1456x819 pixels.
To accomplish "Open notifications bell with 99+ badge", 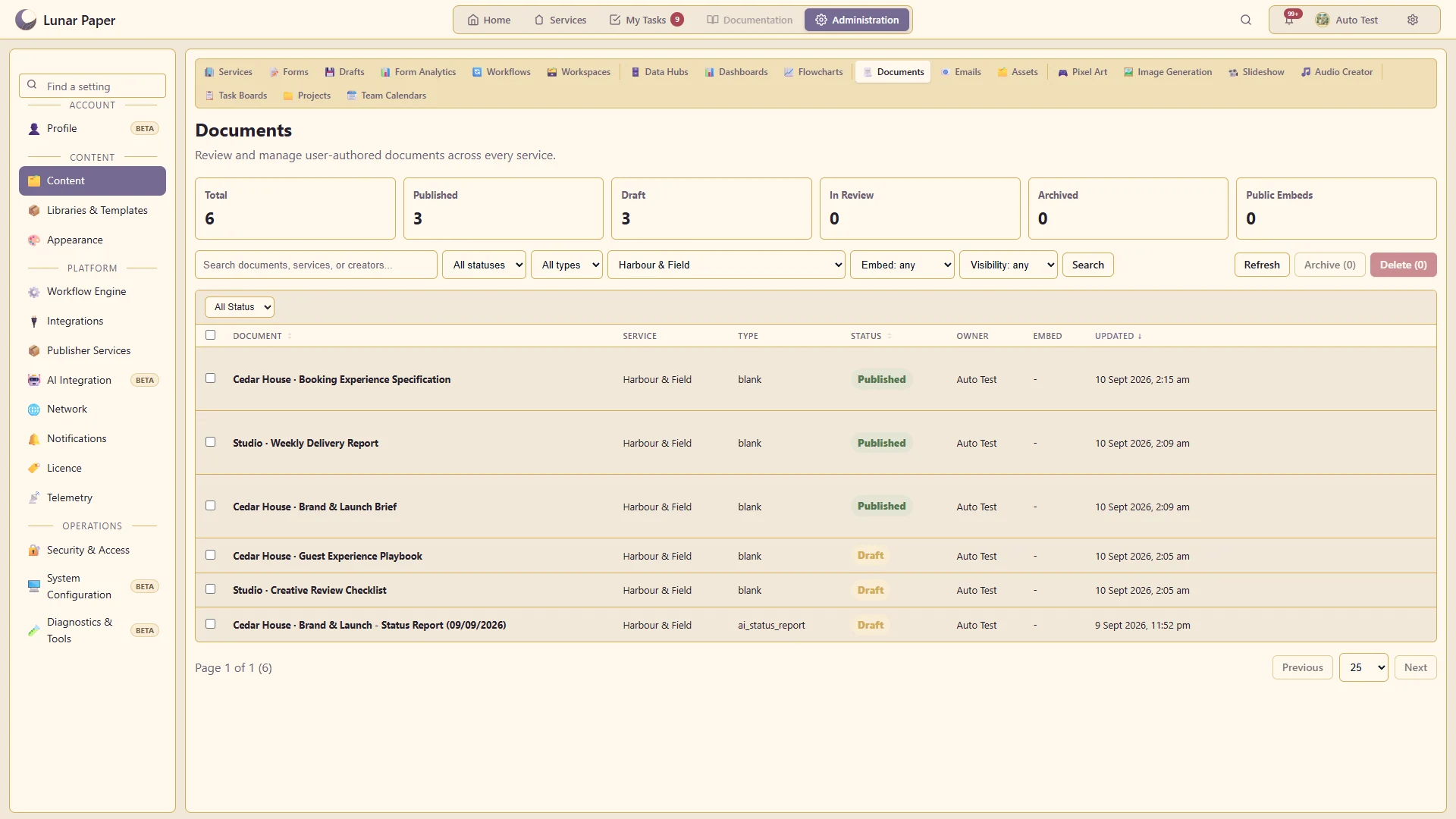I will tap(1290, 20).
